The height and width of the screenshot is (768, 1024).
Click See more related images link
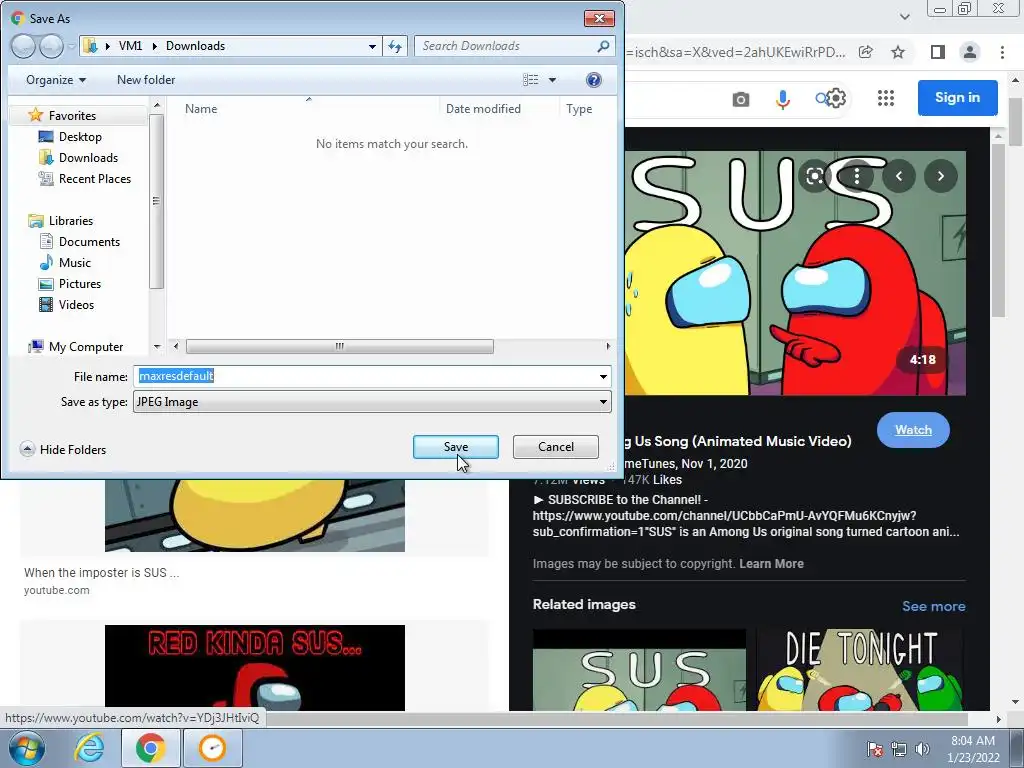(x=933, y=606)
